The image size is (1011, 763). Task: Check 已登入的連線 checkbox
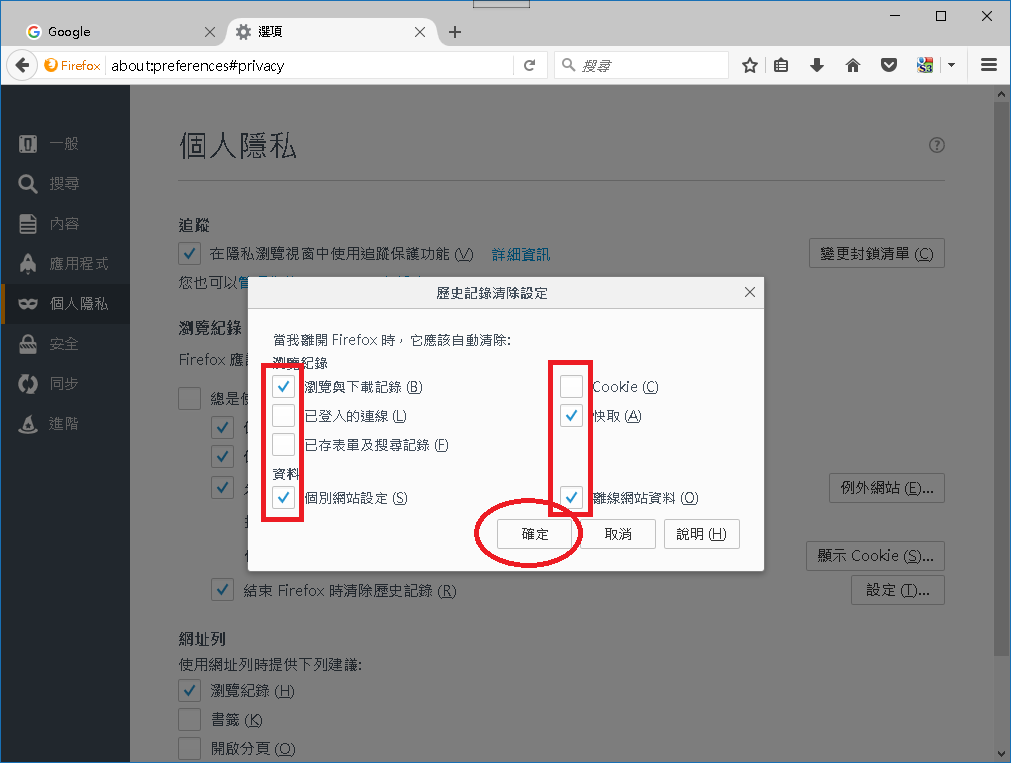(x=284, y=416)
